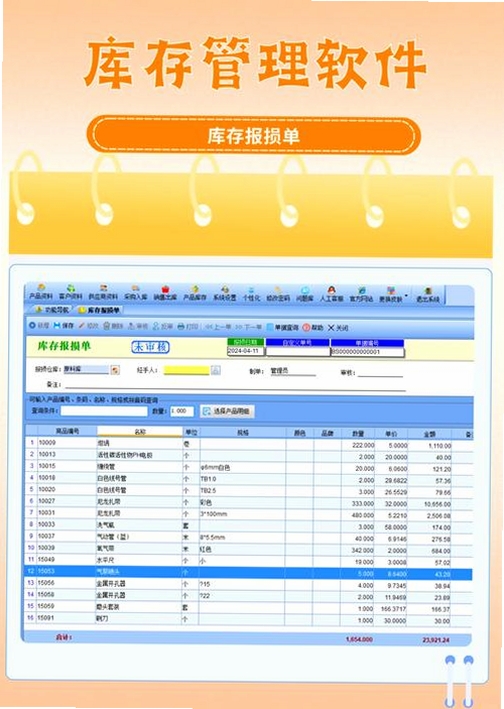Open 单据查询 document search
This screenshot has width=504, height=709.
pyautogui.click(x=283, y=327)
